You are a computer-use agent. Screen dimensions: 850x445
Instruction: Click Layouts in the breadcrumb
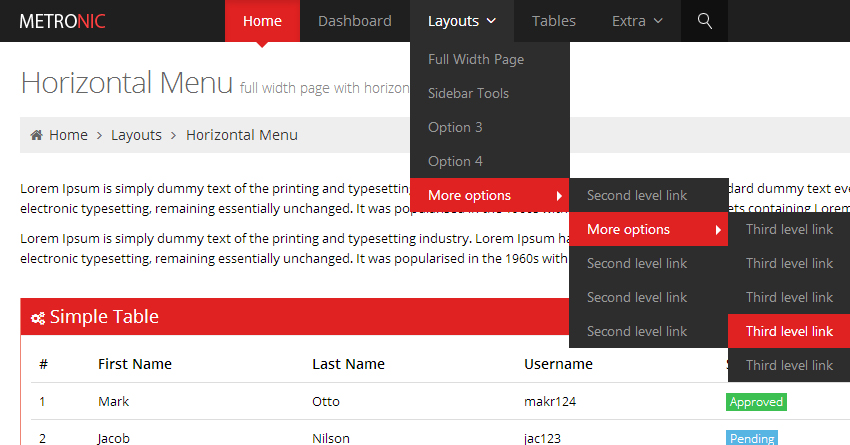coord(136,135)
